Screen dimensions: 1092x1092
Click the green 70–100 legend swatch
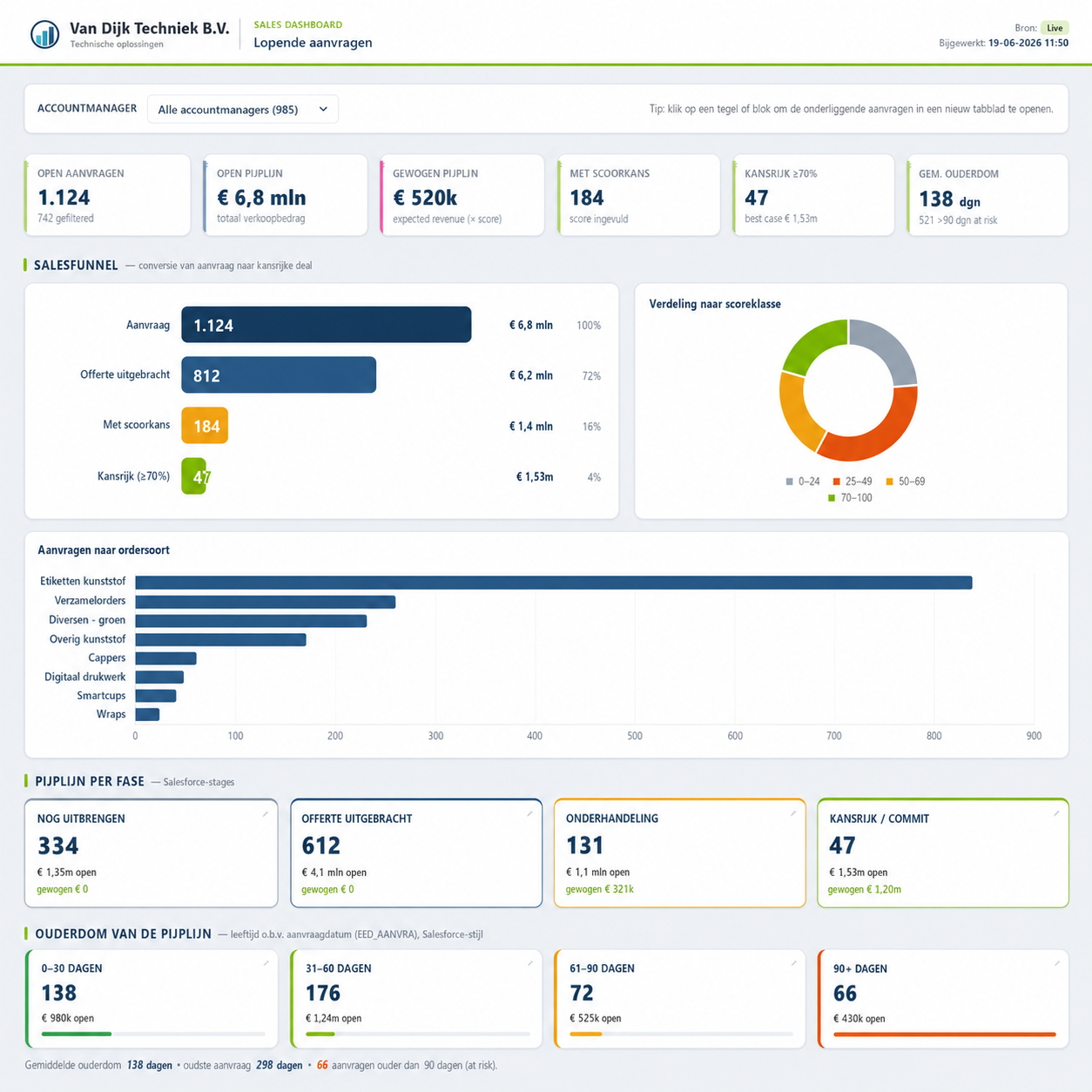(x=832, y=498)
